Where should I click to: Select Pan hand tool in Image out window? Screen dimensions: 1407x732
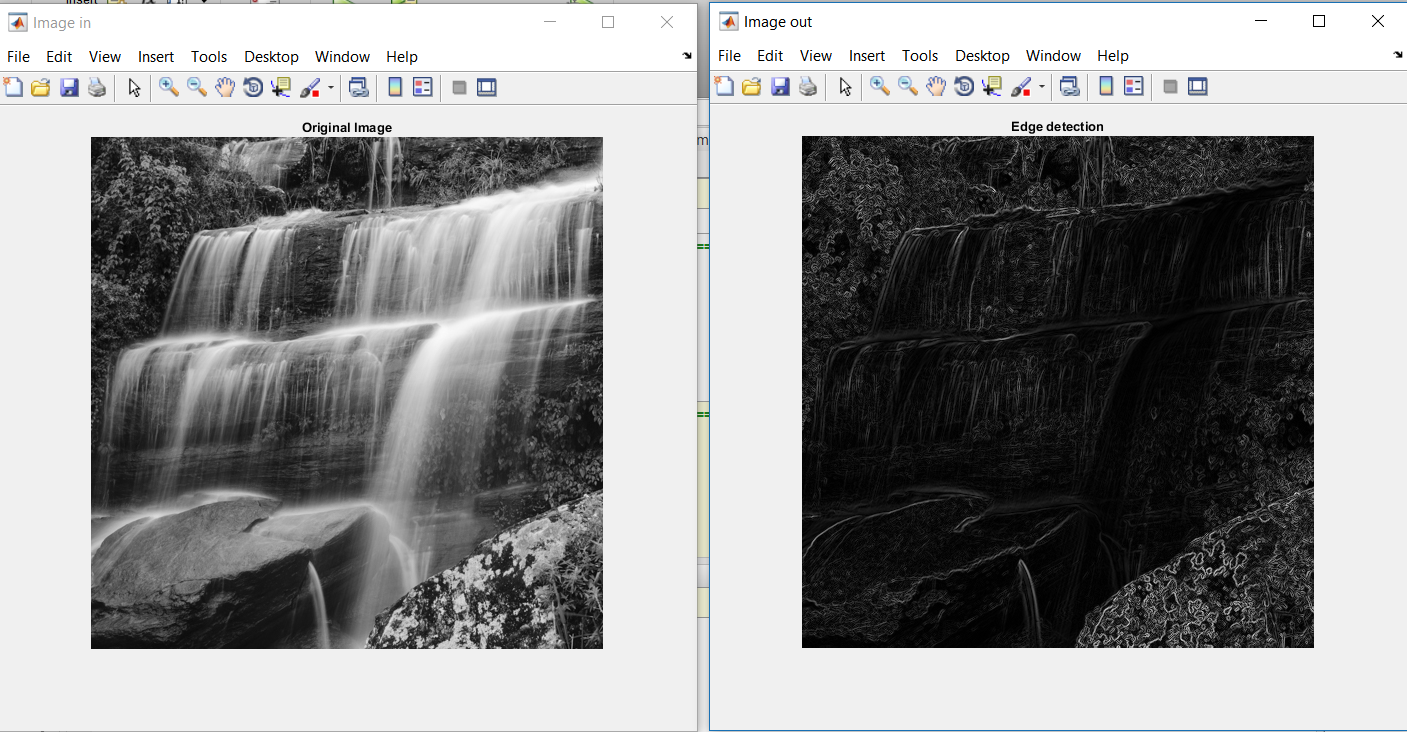[x=935, y=87]
